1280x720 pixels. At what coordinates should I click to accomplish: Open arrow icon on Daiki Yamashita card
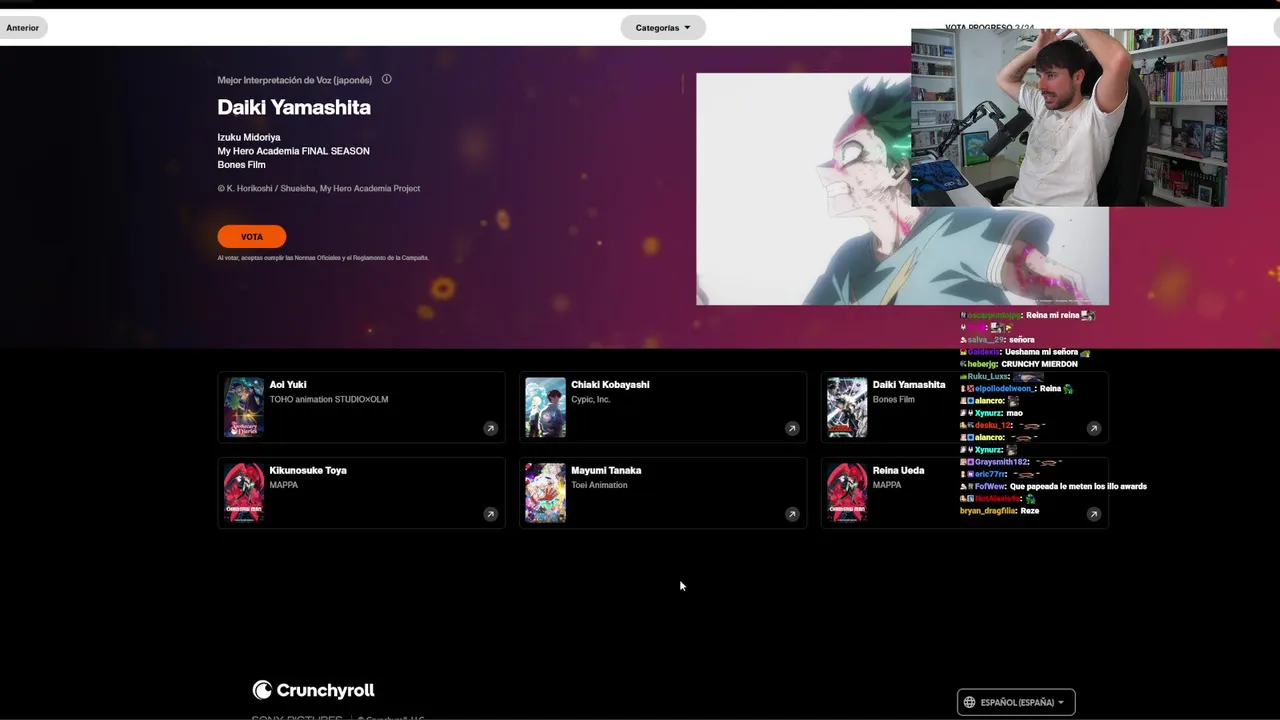pos(1093,428)
